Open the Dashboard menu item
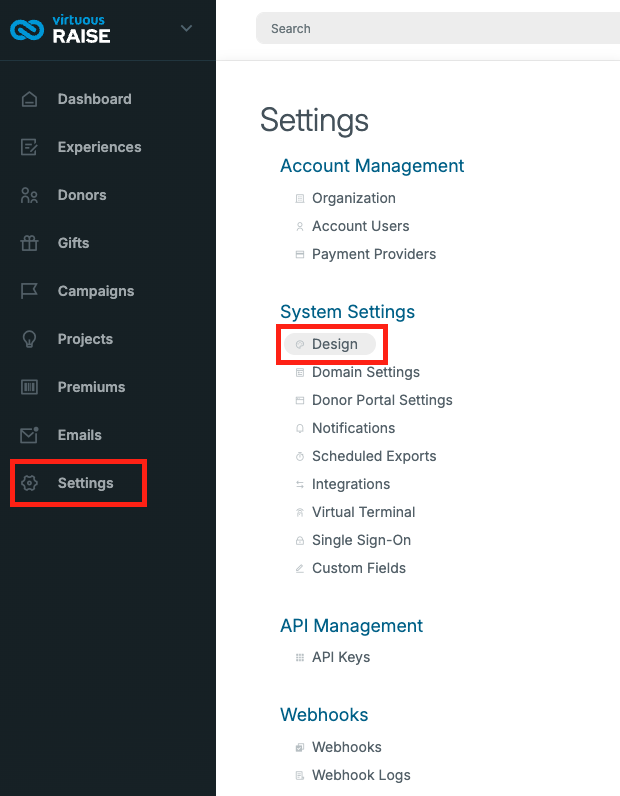This screenshot has height=796, width=620. click(94, 99)
